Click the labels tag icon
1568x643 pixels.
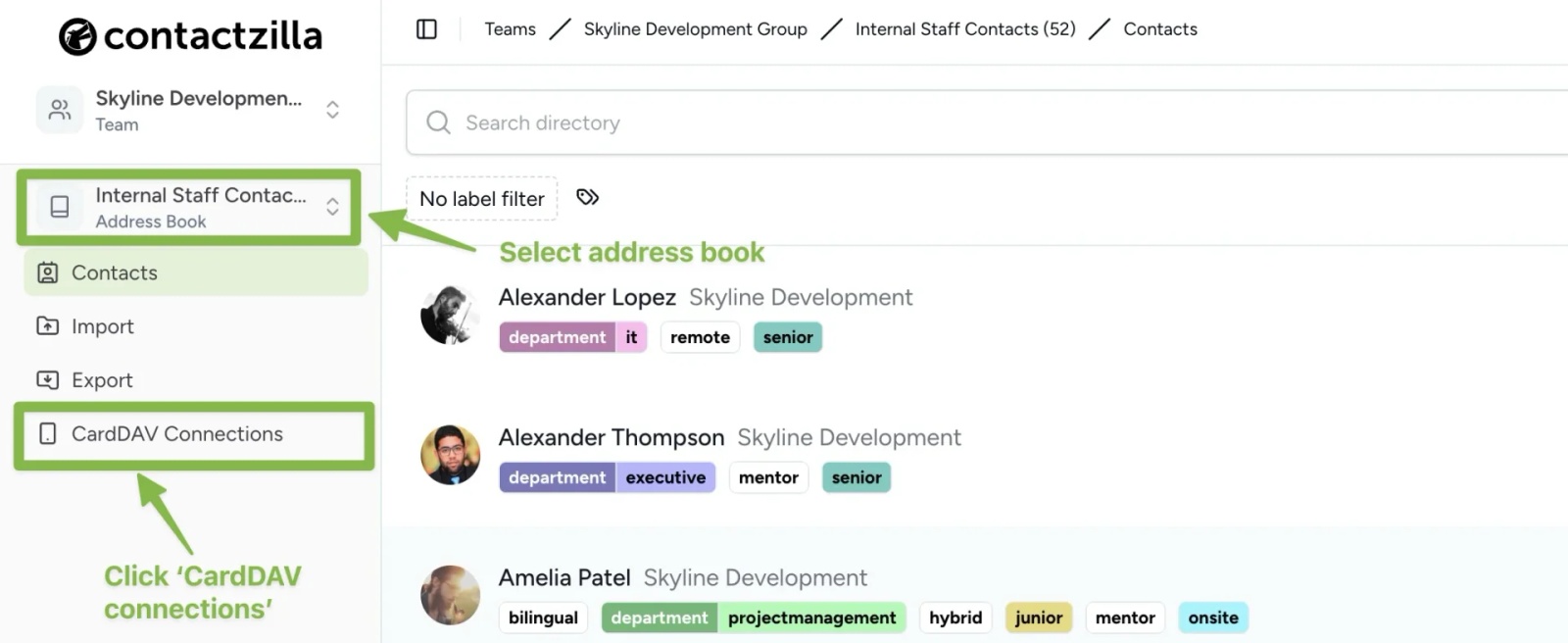[587, 197]
